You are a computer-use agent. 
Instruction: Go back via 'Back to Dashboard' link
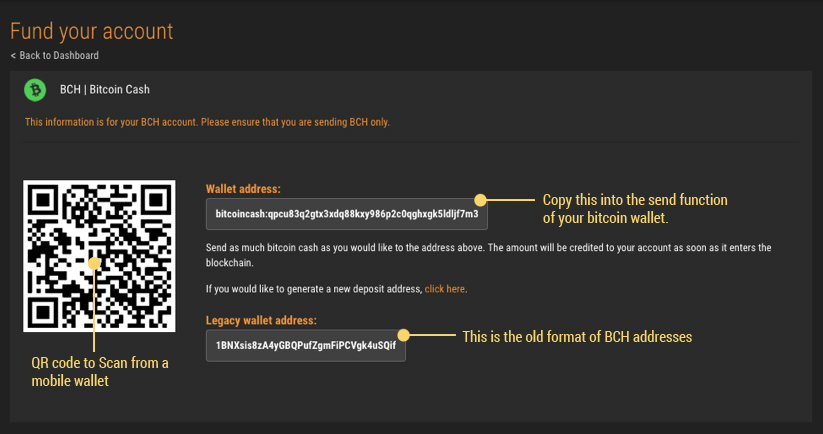pyautogui.click(x=55, y=55)
